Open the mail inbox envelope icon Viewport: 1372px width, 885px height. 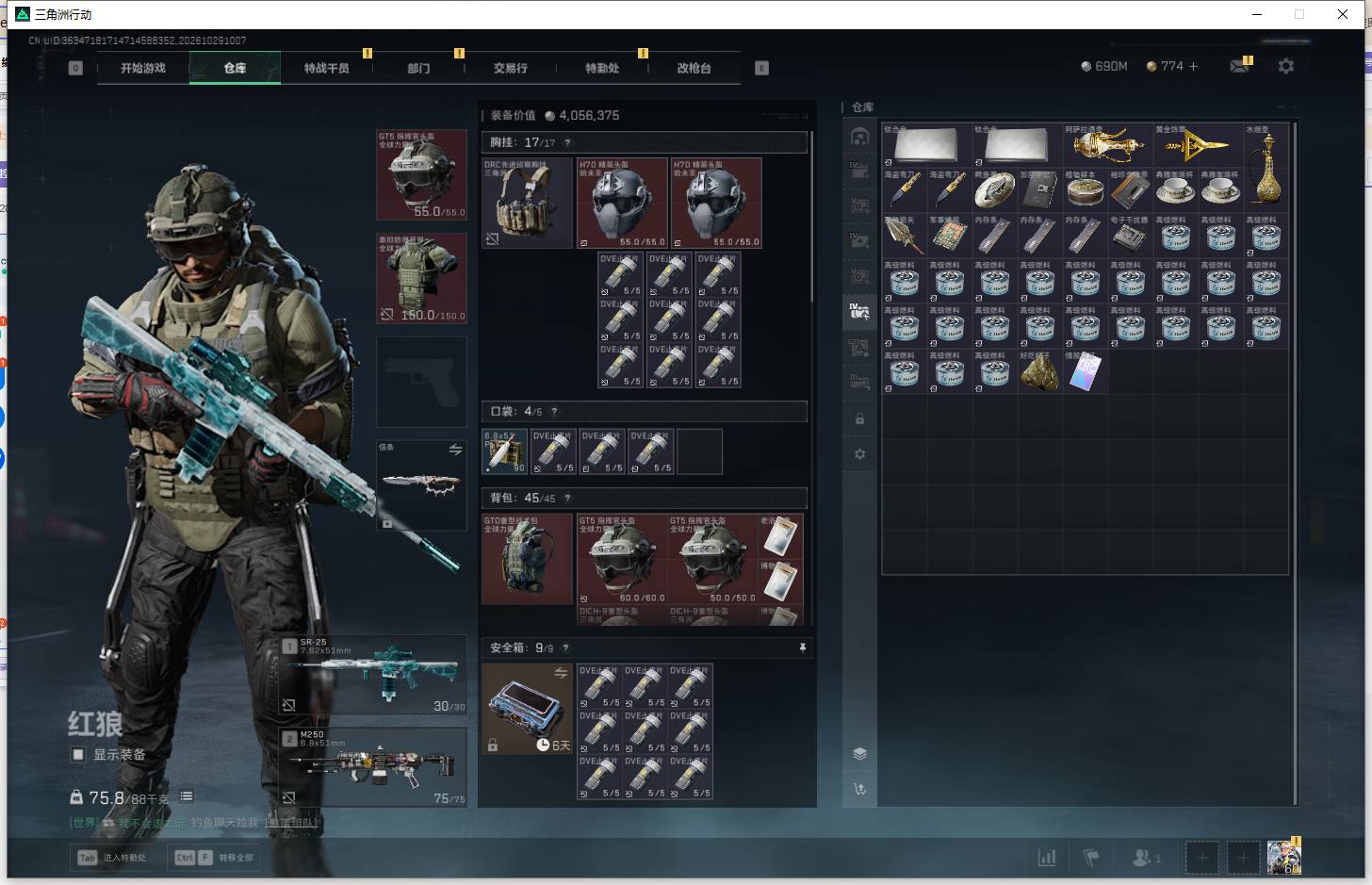click(1239, 66)
